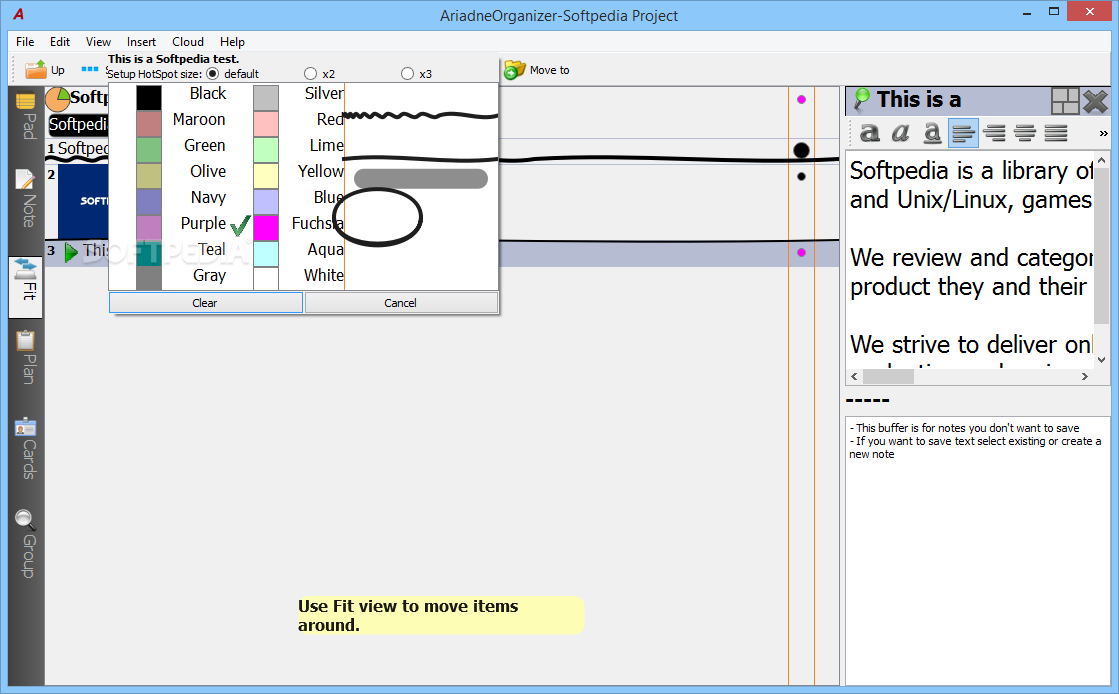Click the small black hotspot dot in row 2
1119x694 pixels.
801,176
